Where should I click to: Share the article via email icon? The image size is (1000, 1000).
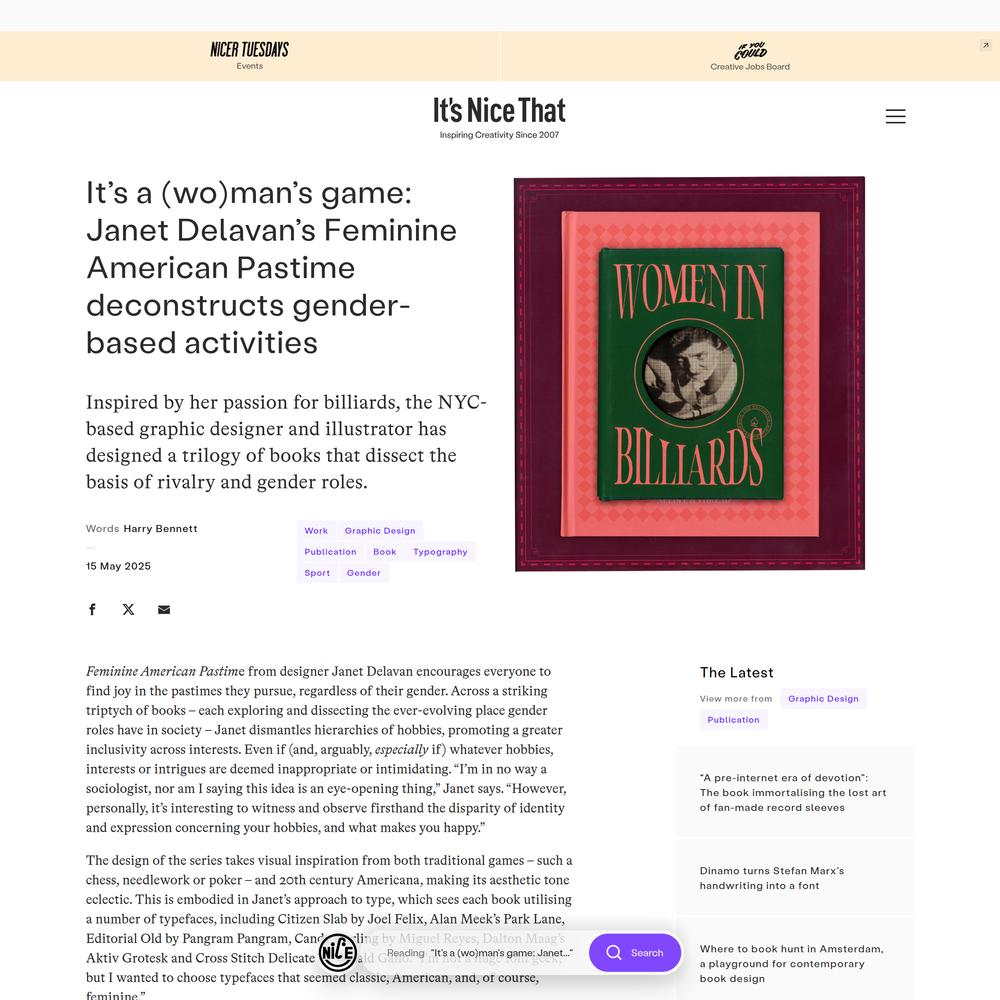click(x=164, y=610)
